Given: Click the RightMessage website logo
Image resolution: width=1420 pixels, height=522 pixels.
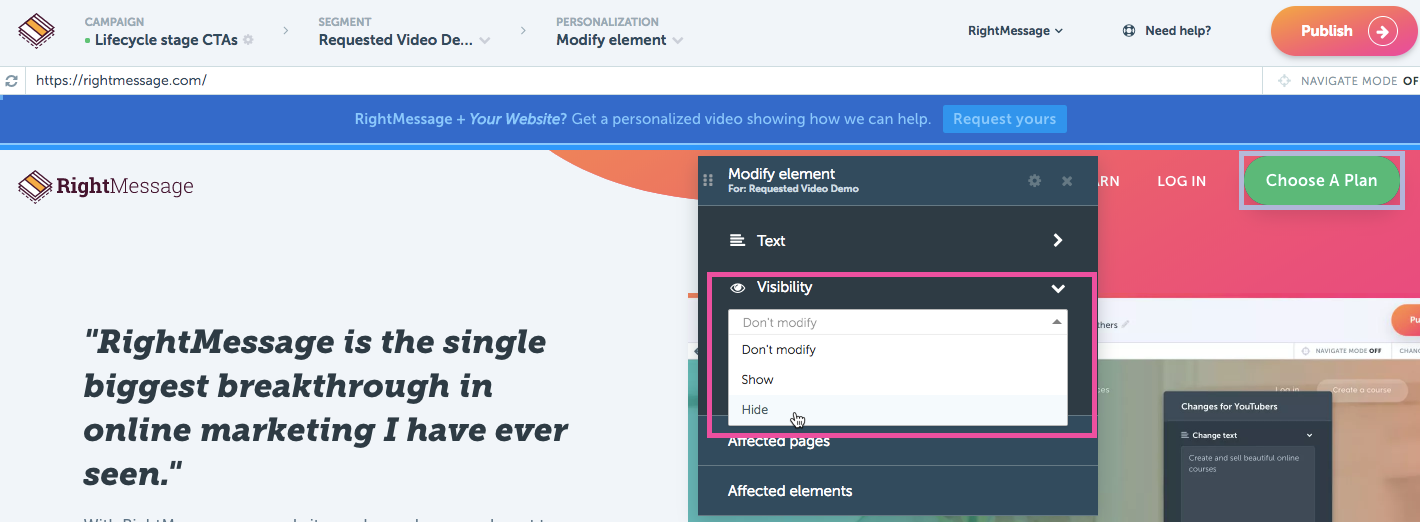Looking at the screenshot, I should pos(106,186).
